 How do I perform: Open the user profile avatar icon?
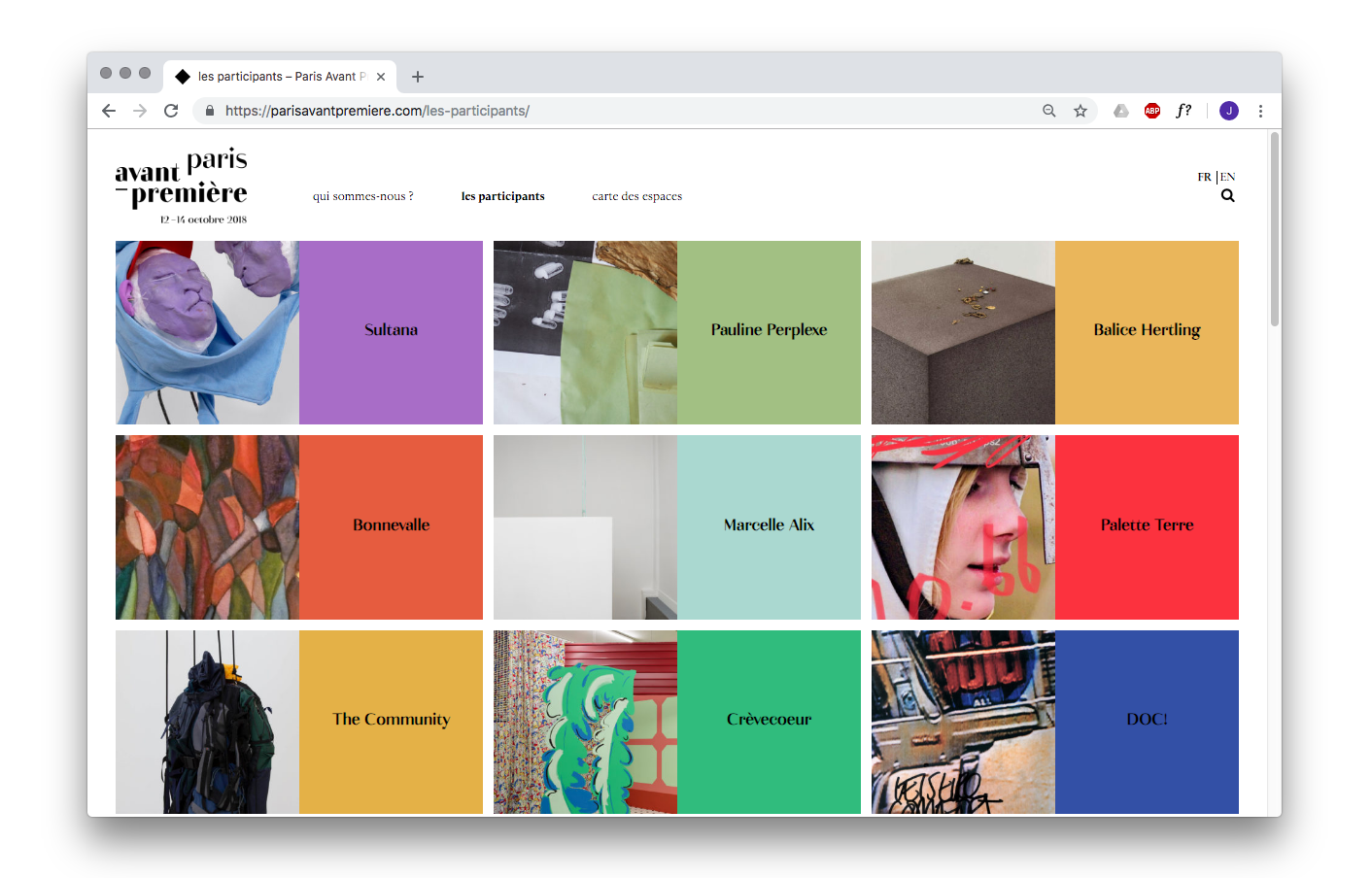[1228, 111]
